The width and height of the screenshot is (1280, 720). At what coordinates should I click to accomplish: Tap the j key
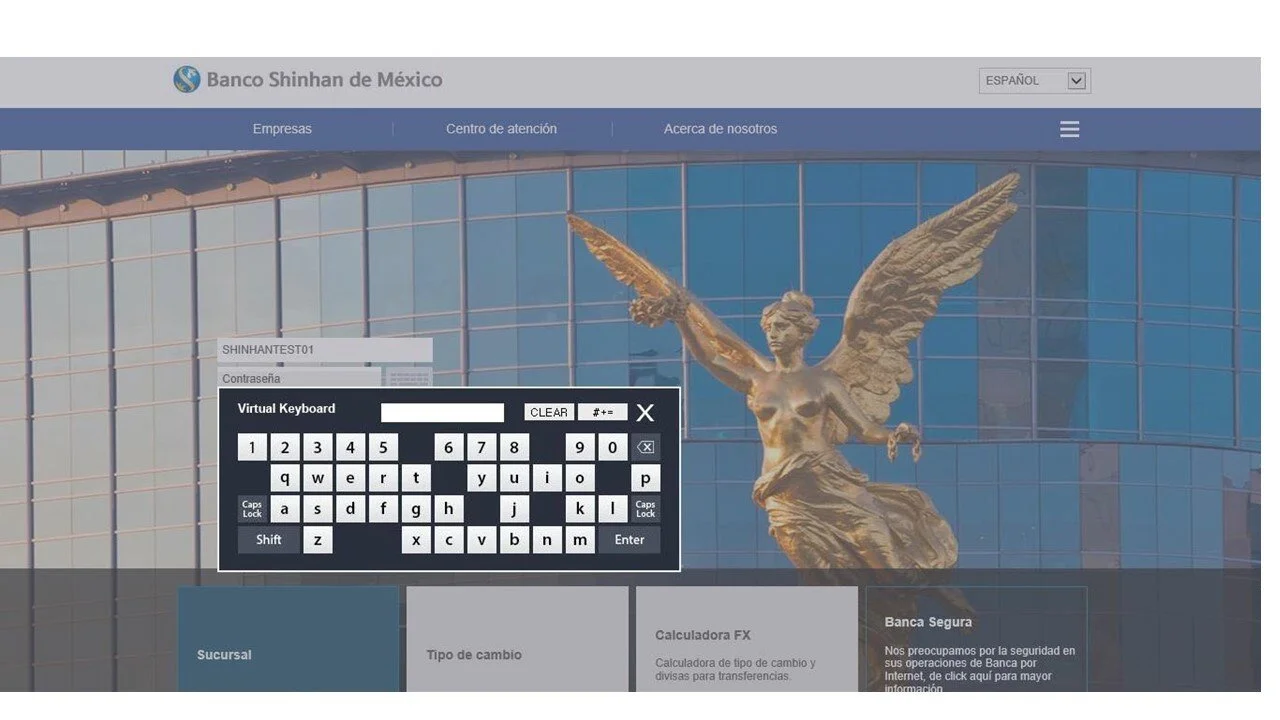[514, 509]
